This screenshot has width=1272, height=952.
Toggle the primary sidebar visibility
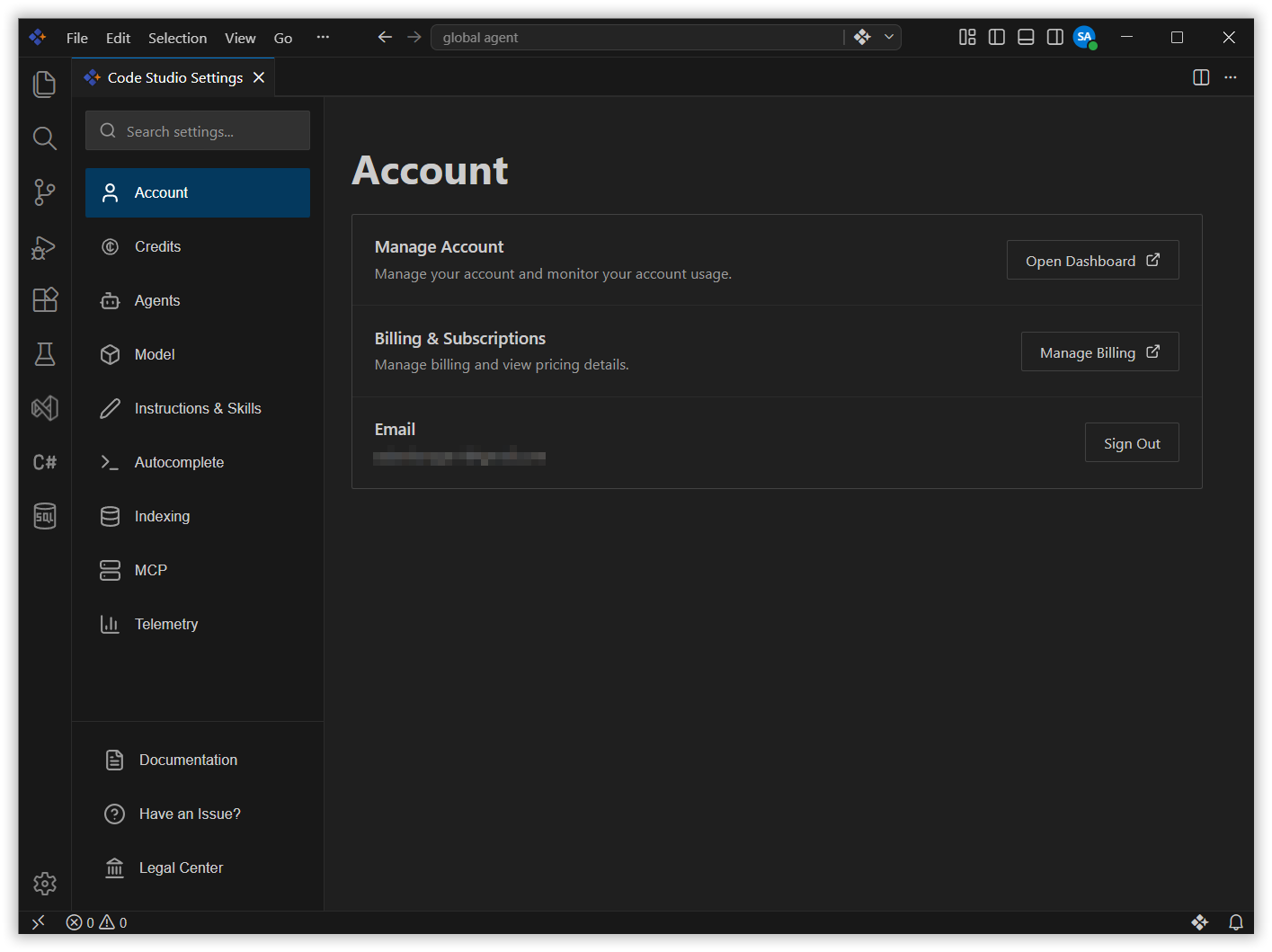(x=997, y=37)
